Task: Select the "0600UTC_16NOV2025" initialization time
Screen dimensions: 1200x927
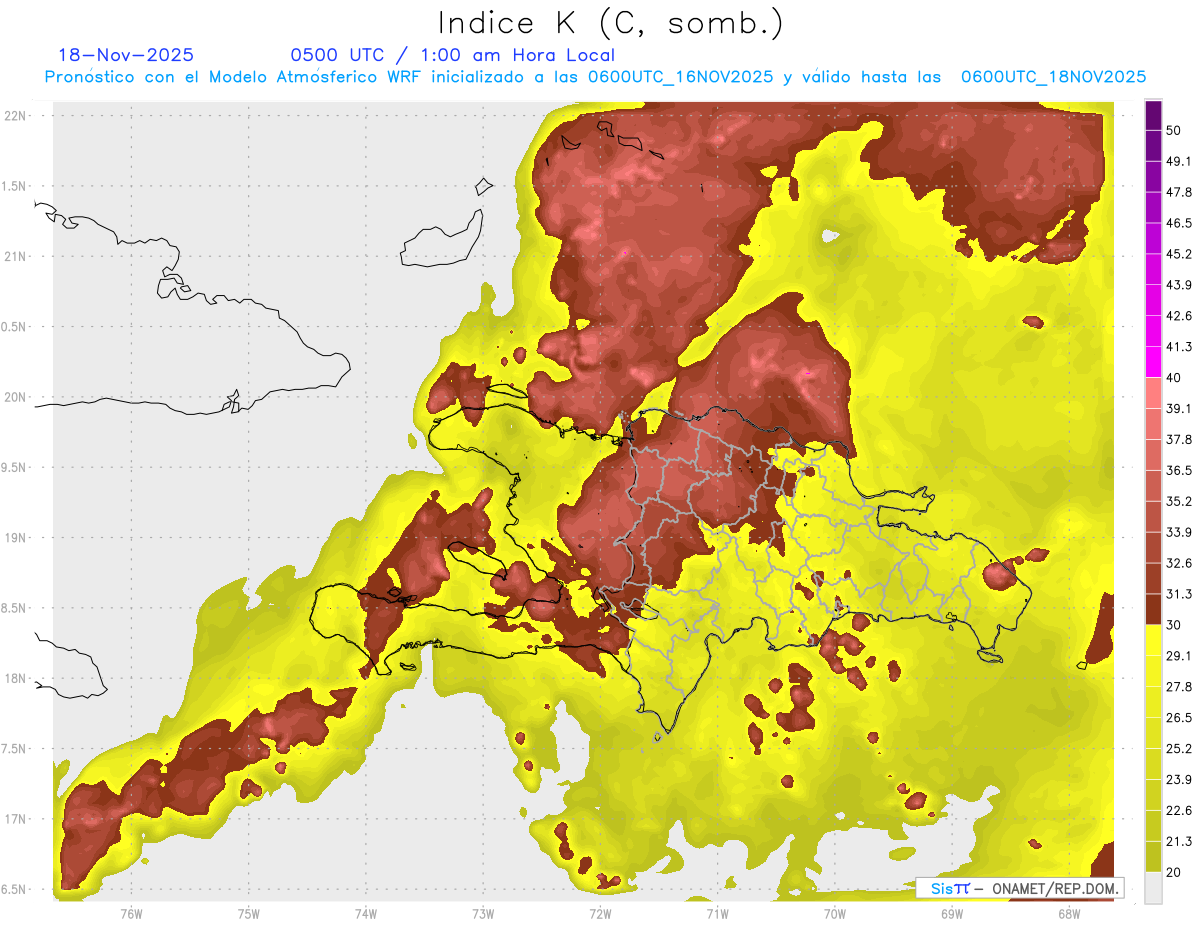Action: [680, 77]
